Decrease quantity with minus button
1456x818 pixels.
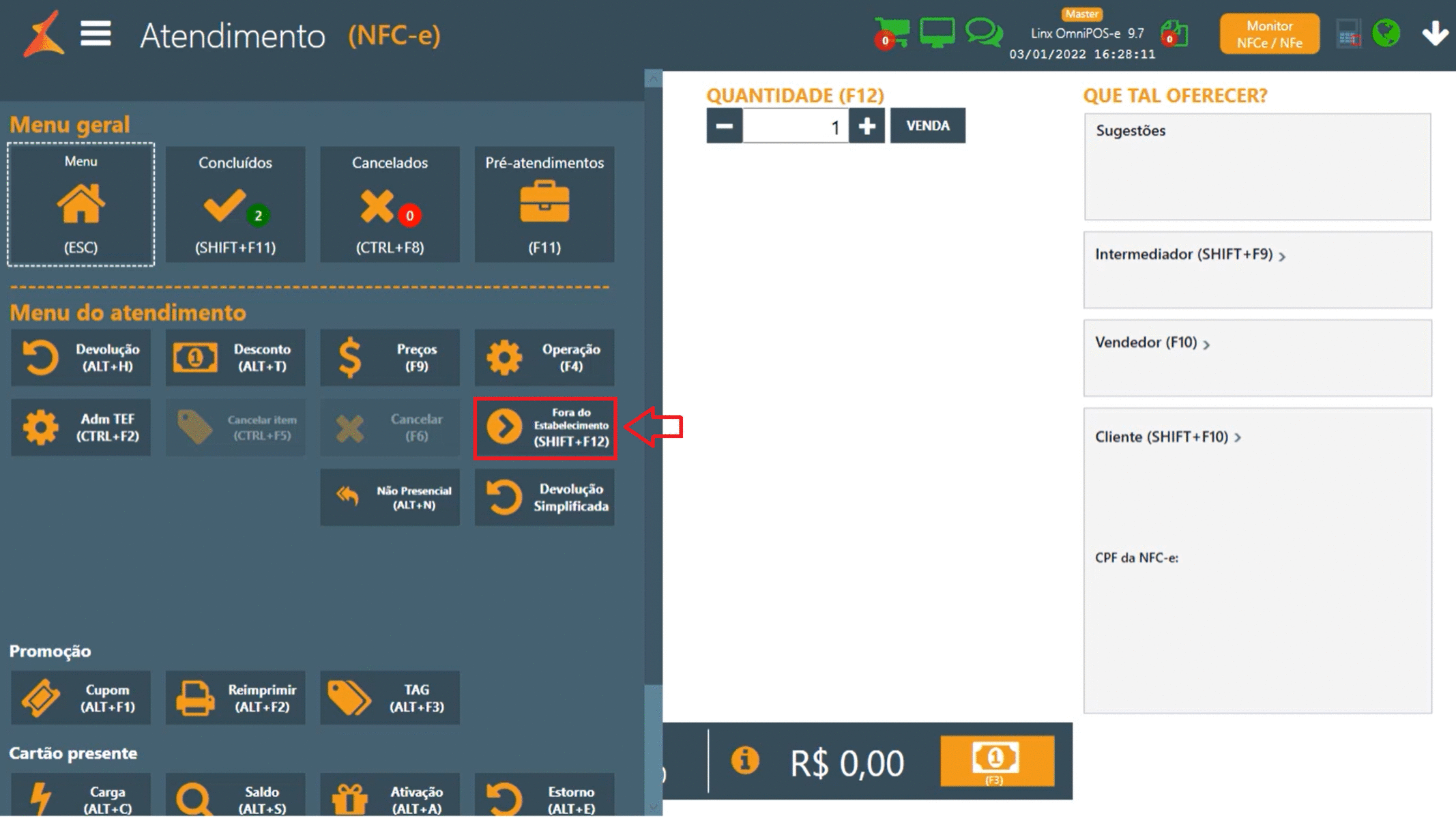724,126
